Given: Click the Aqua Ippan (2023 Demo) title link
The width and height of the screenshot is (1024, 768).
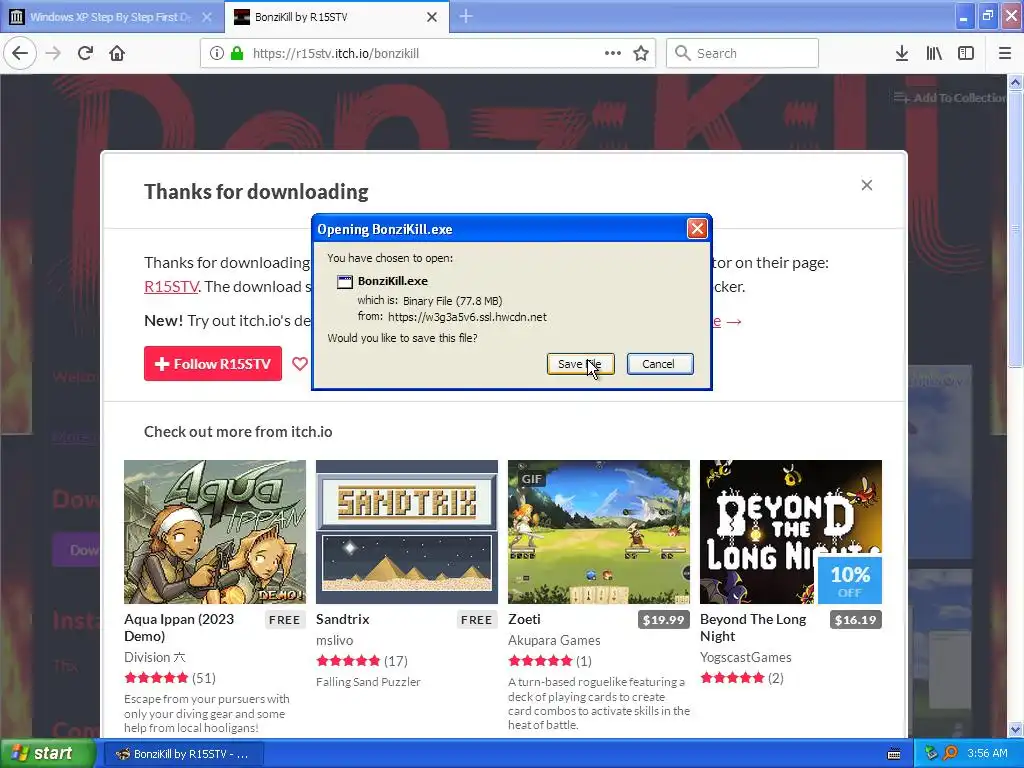Looking at the screenshot, I should pos(179,628).
